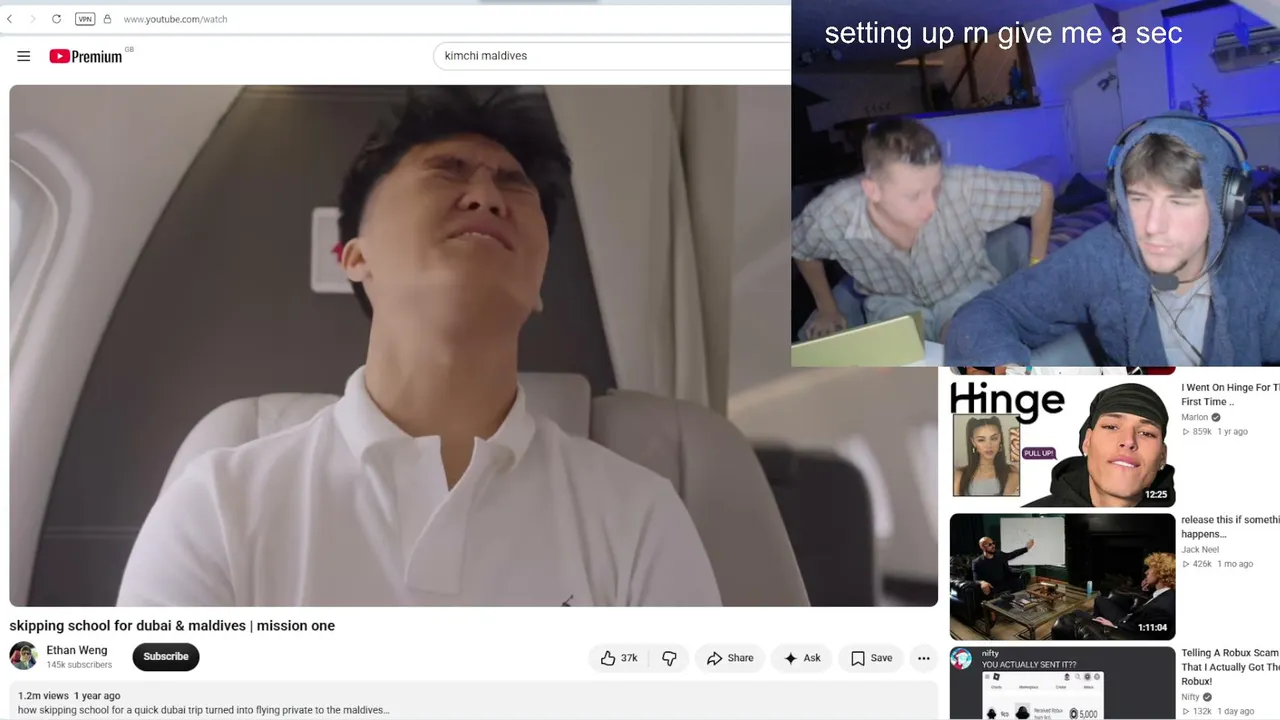Open the three-dot more actions menu

click(x=924, y=658)
